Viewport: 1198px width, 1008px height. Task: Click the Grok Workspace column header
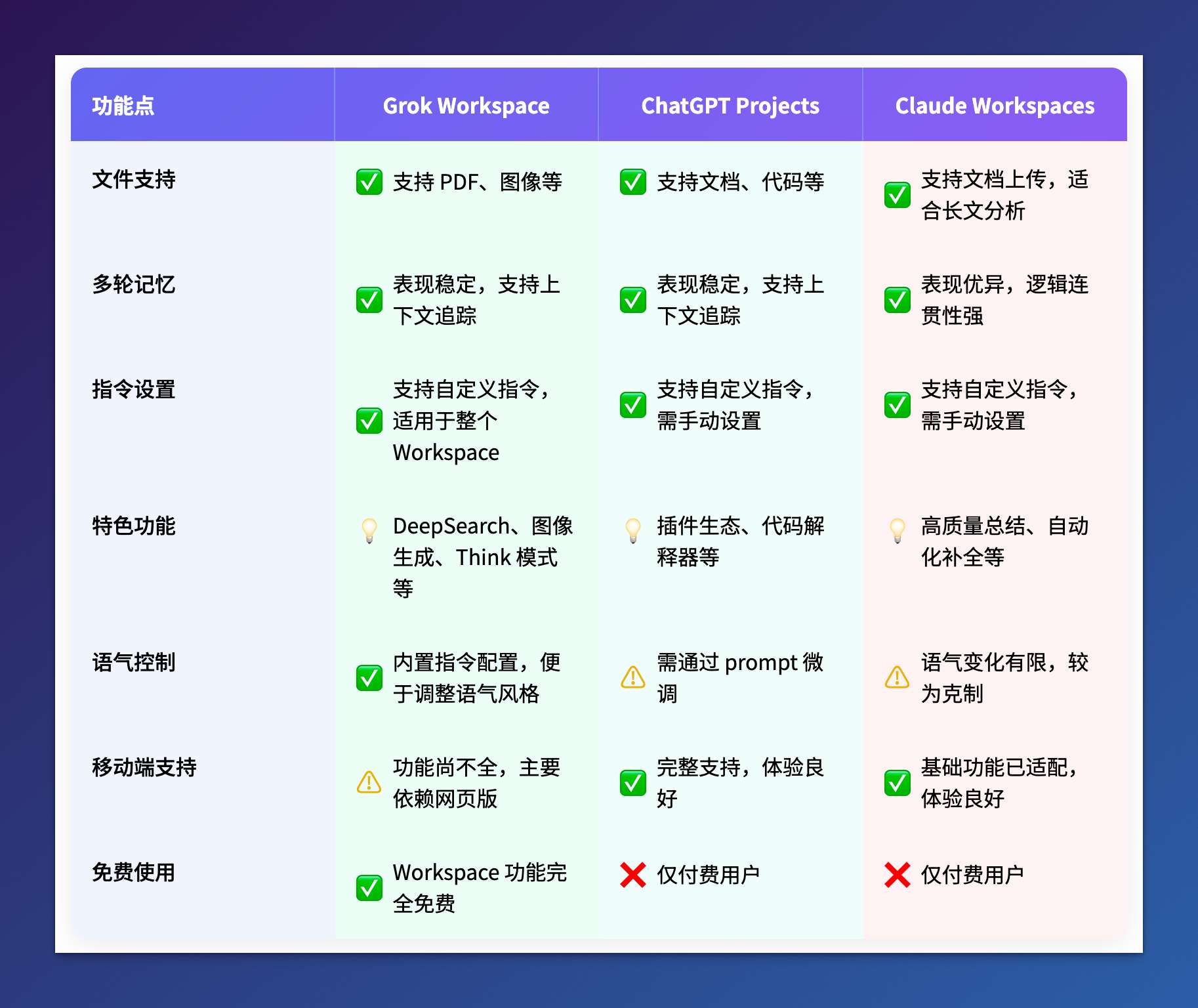(466, 106)
